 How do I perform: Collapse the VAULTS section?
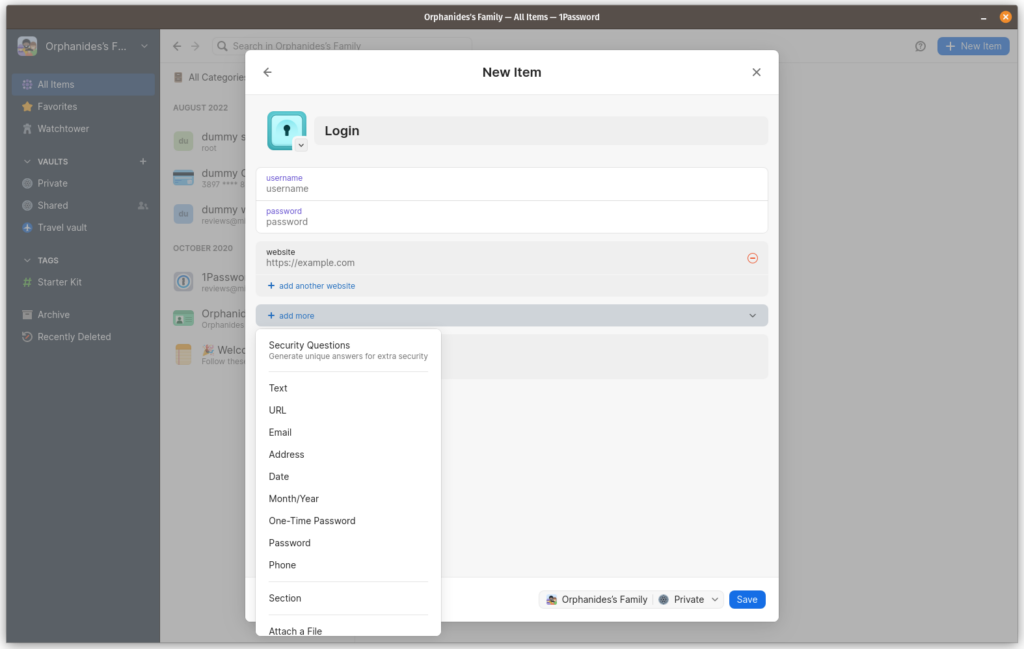click(x=27, y=161)
